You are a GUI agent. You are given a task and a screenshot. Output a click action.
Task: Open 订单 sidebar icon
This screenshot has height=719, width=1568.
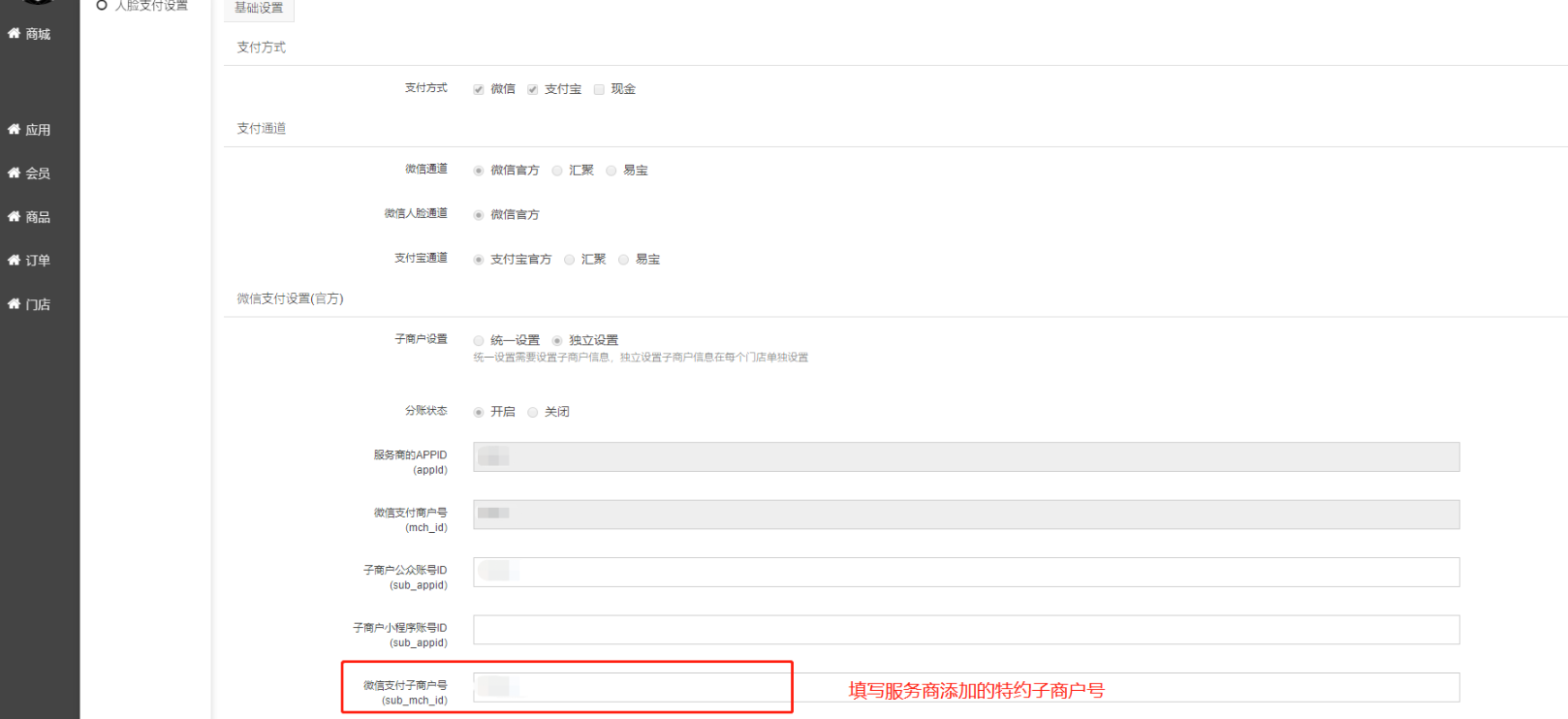tap(15, 261)
